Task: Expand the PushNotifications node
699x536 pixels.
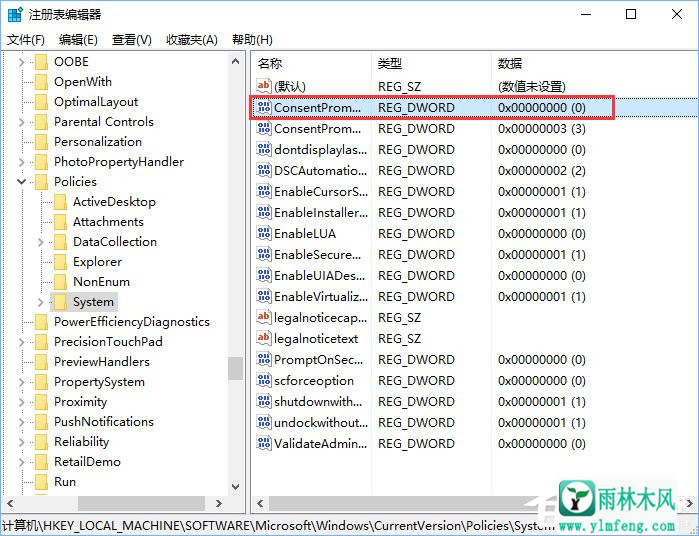Action: coord(21,422)
